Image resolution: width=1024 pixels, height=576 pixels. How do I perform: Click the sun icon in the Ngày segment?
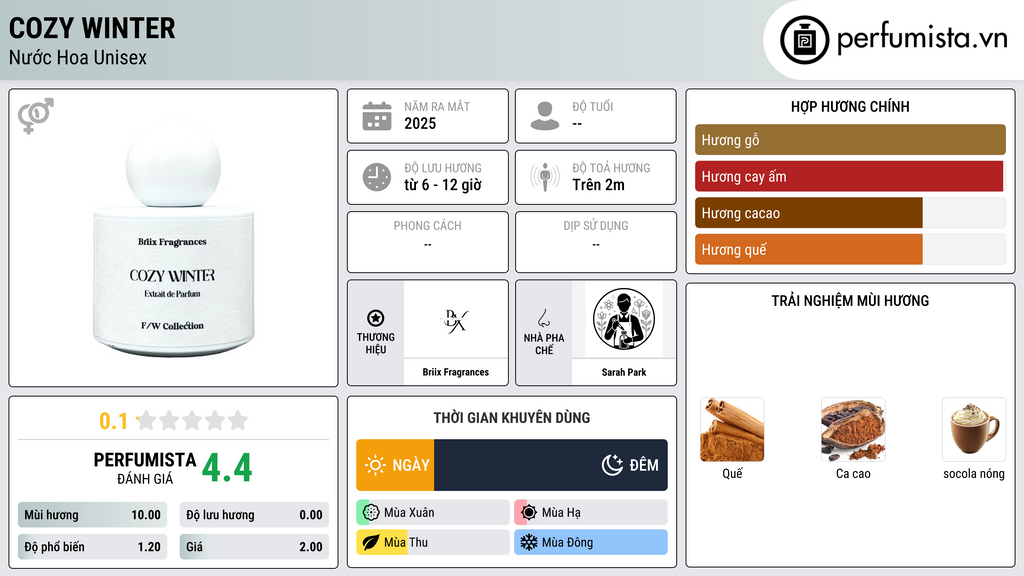(x=376, y=465)
